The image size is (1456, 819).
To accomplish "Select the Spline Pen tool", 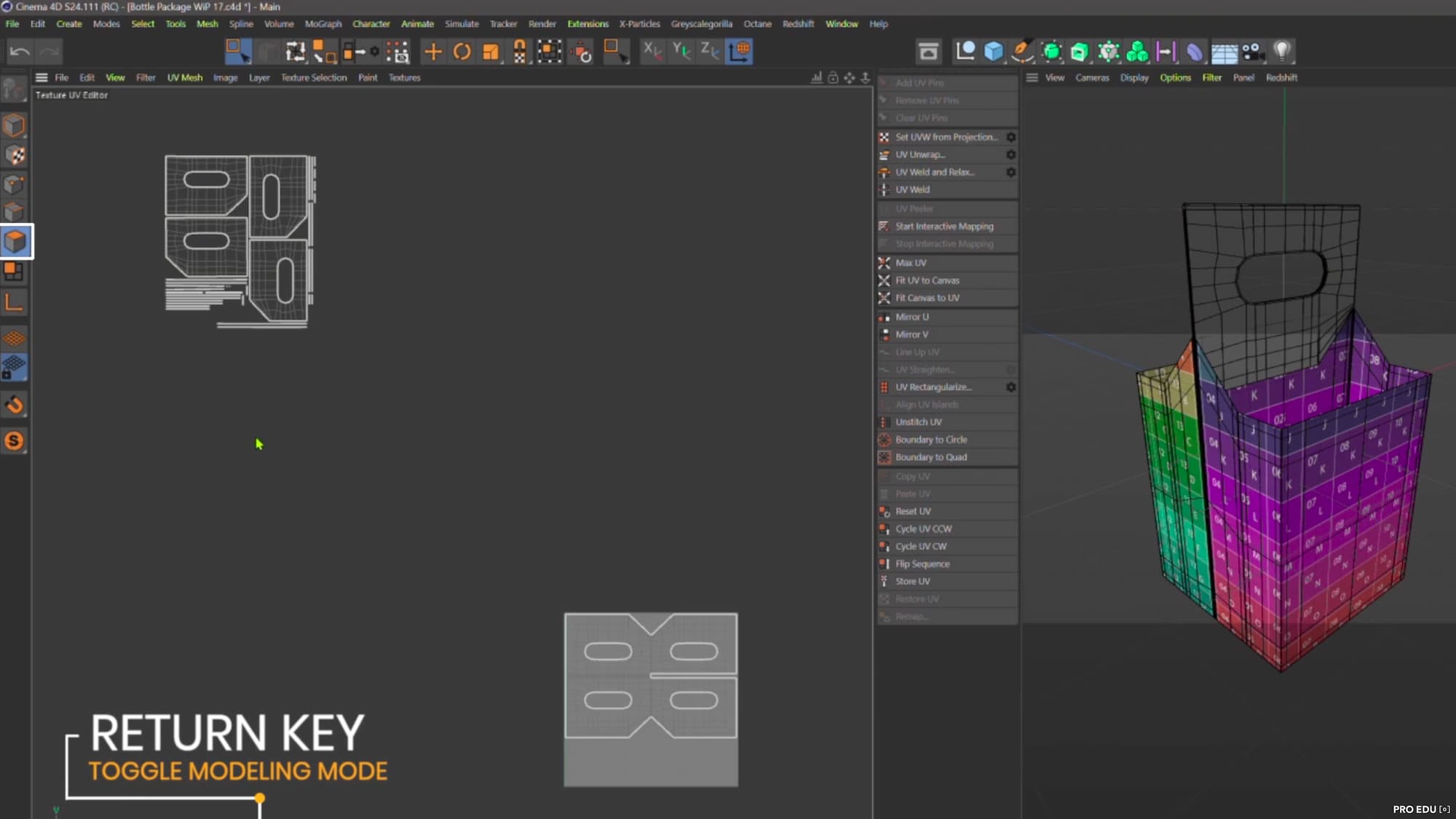I will click(1021, 52).
